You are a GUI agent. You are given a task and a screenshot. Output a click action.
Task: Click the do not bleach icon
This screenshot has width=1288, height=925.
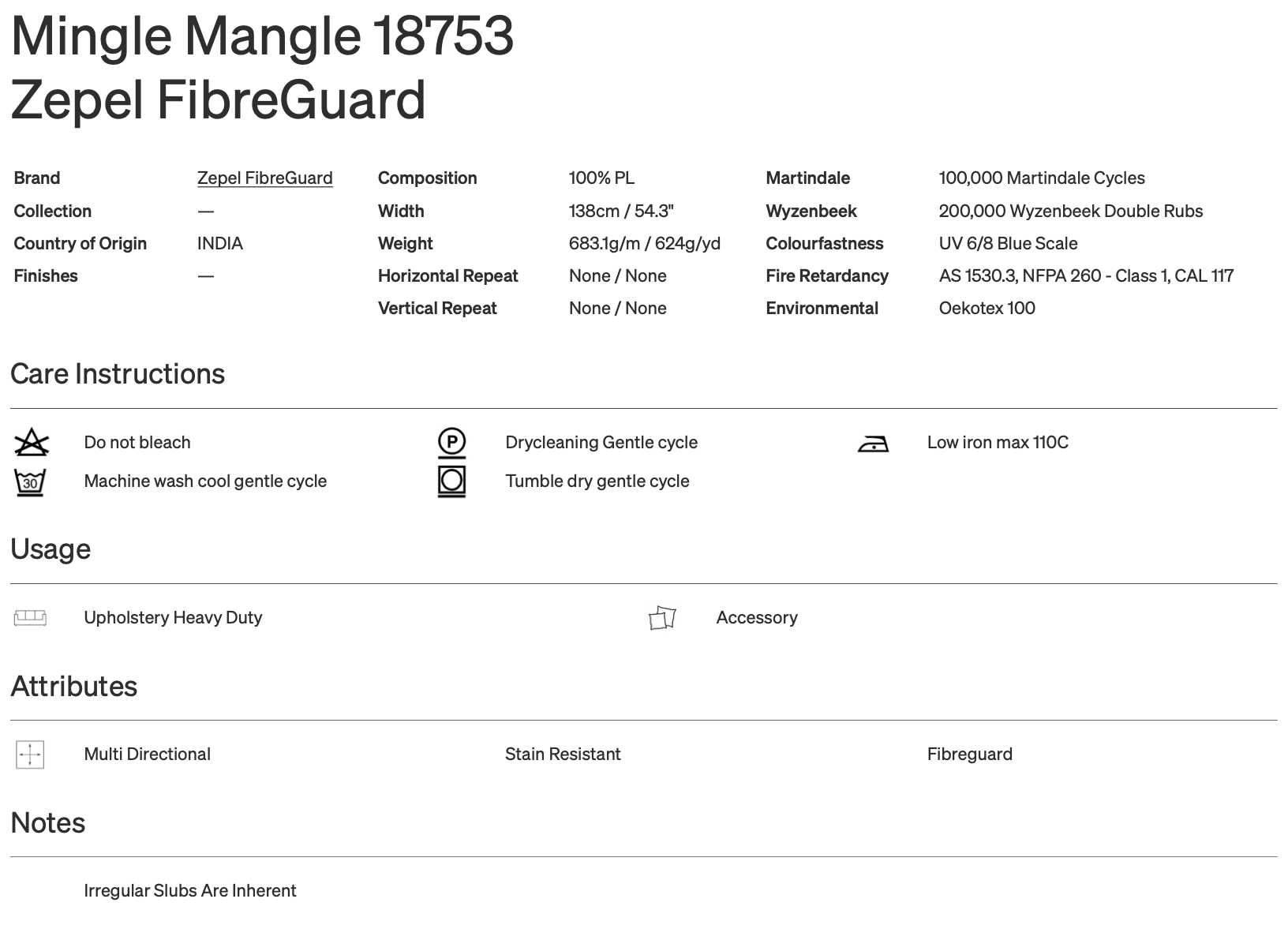pyautogui.click(x=32, y=443)
